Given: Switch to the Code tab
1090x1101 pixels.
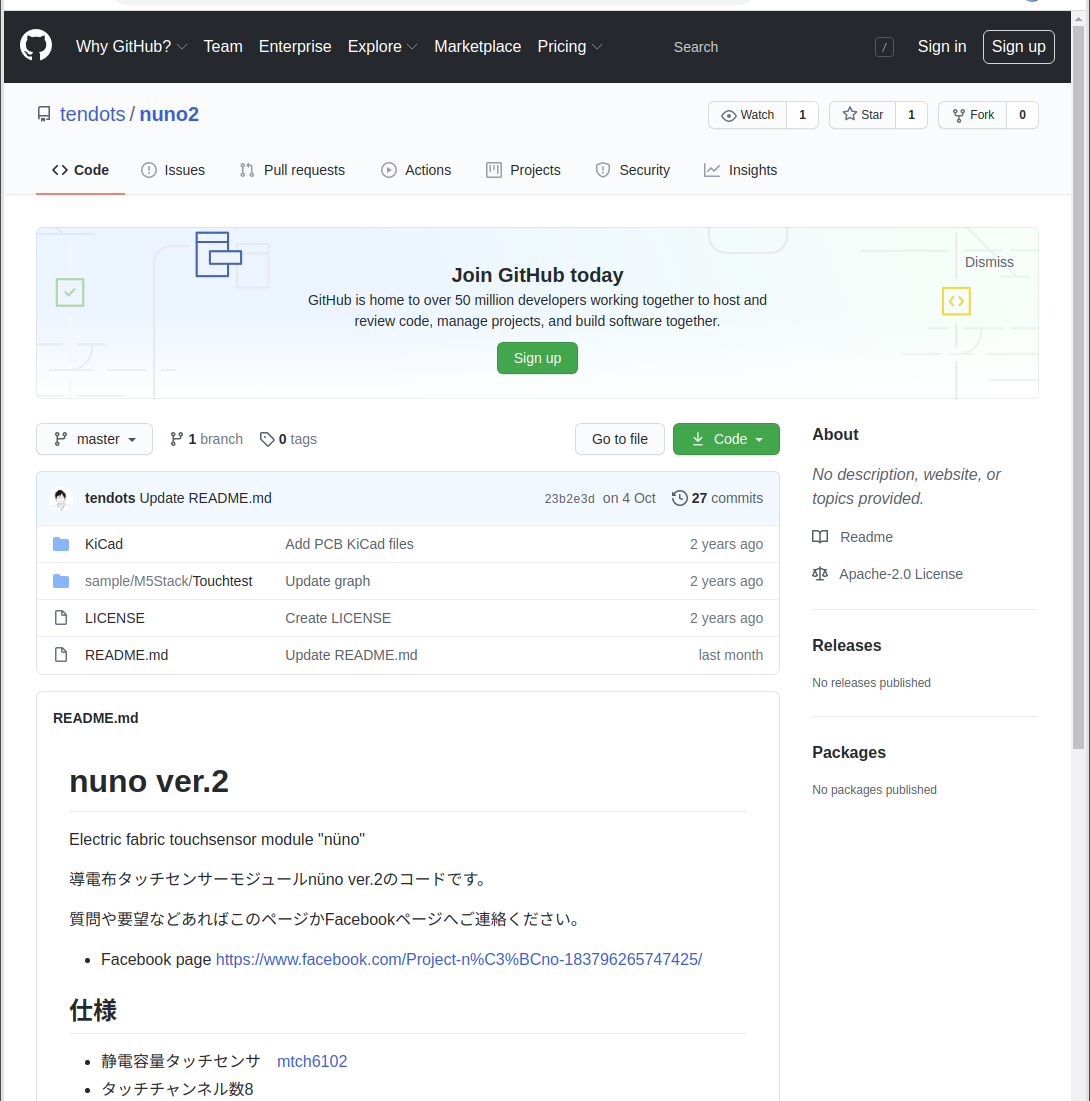Looking at the screenshot, I should pos(80,171).
